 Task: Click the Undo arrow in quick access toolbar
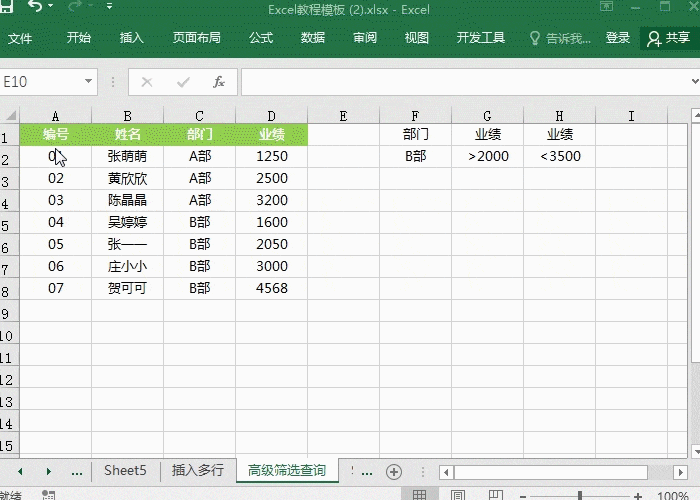click(x=35, y=8)
